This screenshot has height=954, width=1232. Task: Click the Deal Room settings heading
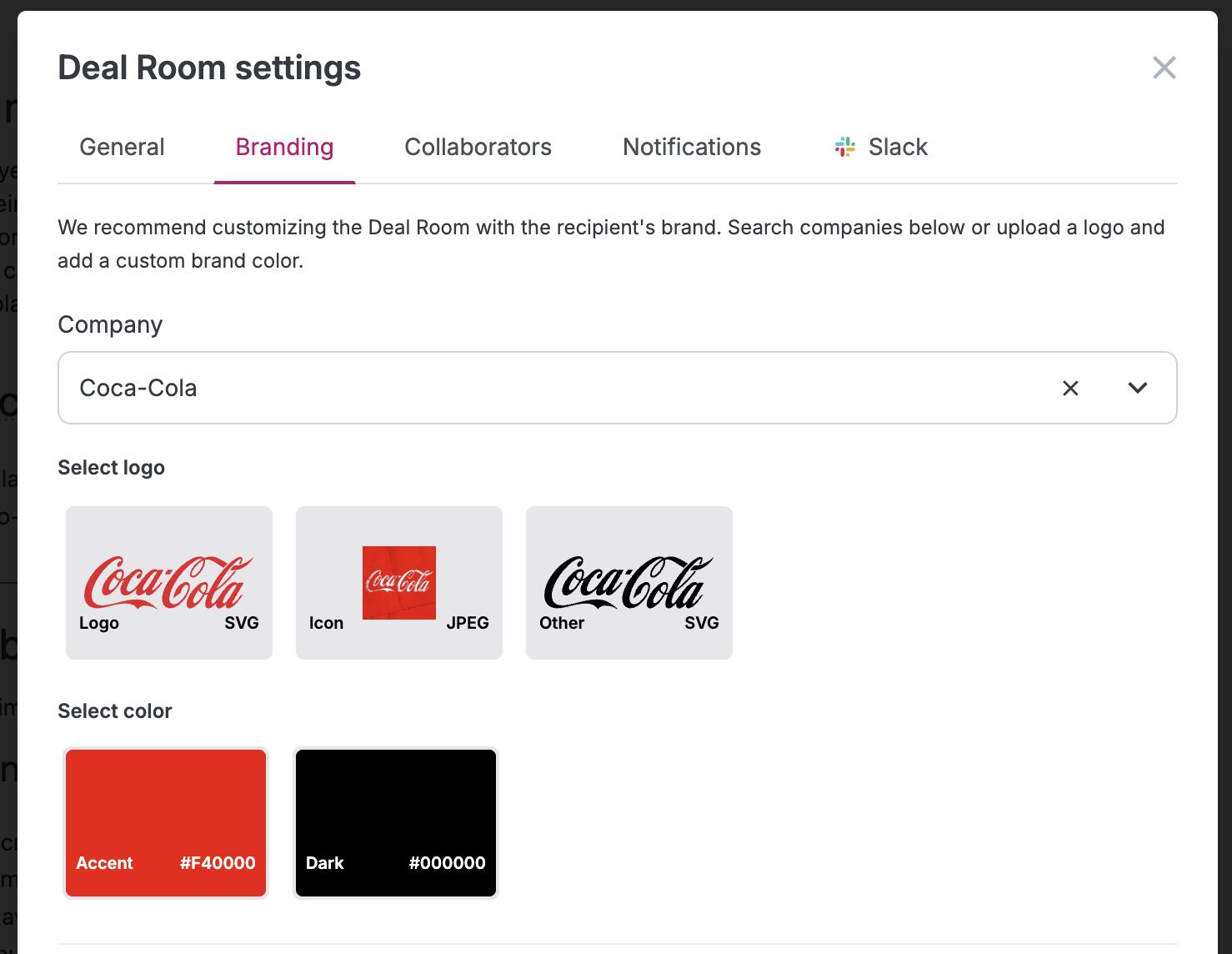[x=209, y=68]
